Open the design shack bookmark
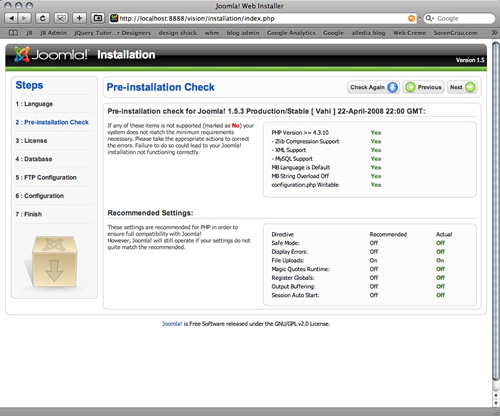The image size is (500, 416). [x=178, y=33]
